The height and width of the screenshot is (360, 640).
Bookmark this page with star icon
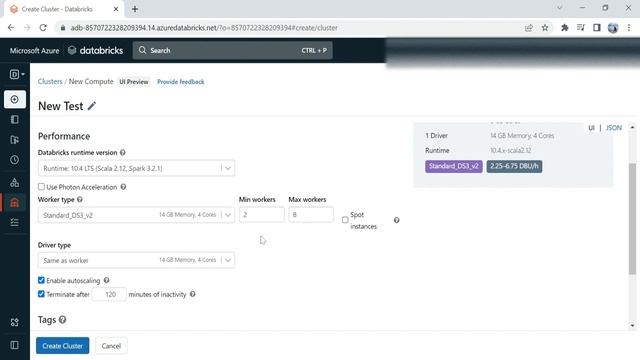pyautogui.click(x=545, y=28)
